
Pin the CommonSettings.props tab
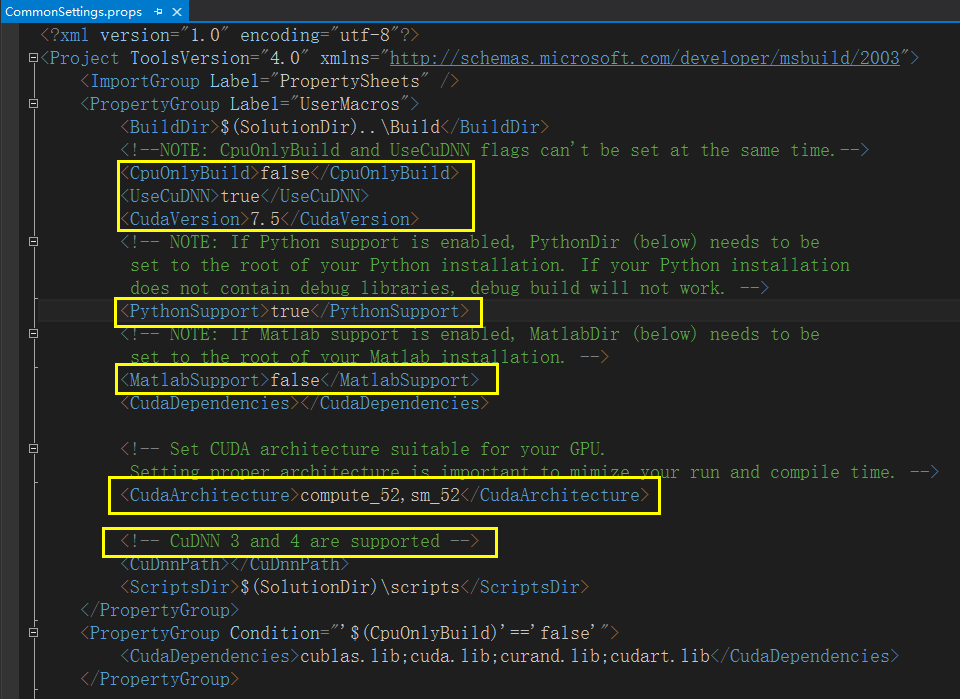pos(159,12)
